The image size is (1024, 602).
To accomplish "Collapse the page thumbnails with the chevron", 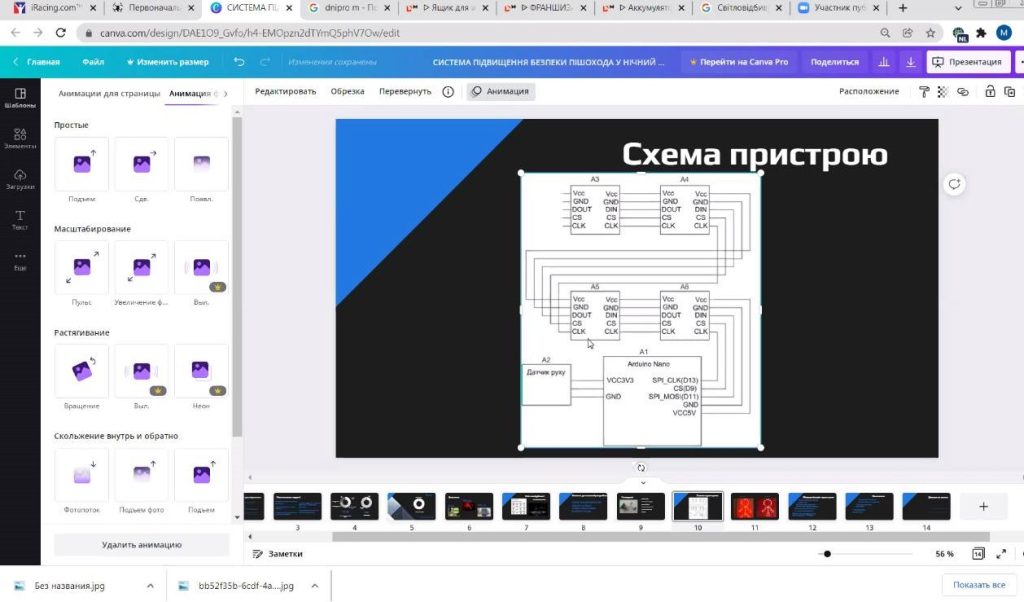I will coord(643,483).
